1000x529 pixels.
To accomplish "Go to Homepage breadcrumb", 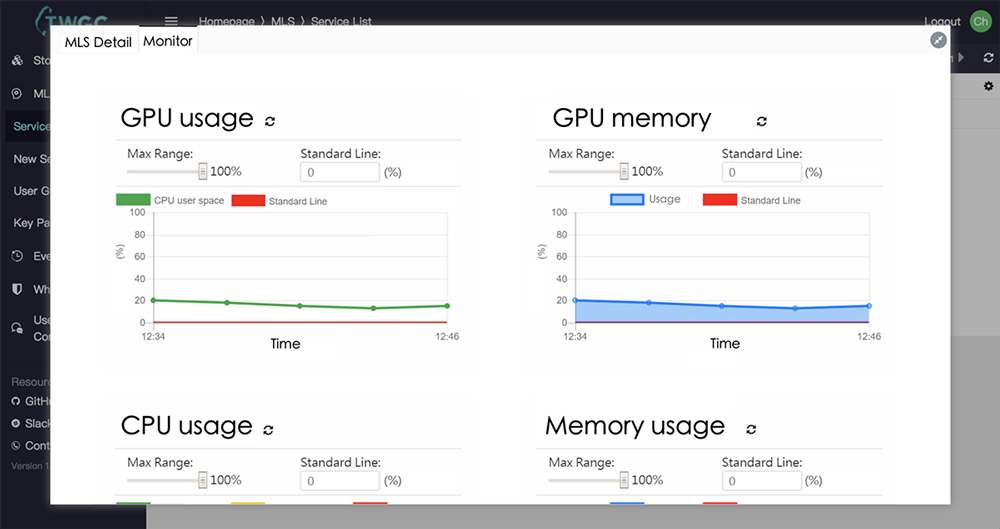I will click(x=226, y=21).
